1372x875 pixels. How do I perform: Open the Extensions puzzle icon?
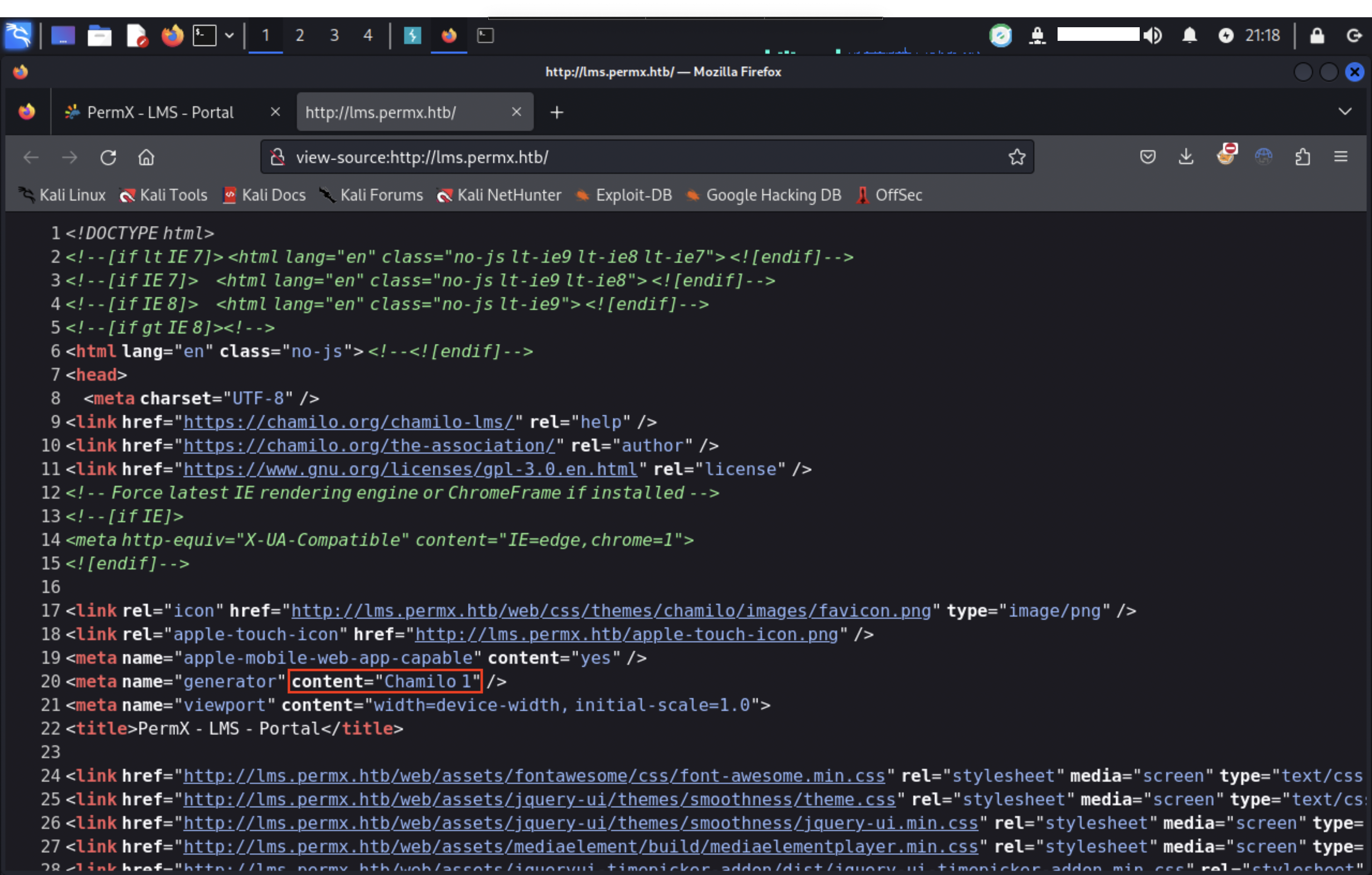click(1303, 157)
